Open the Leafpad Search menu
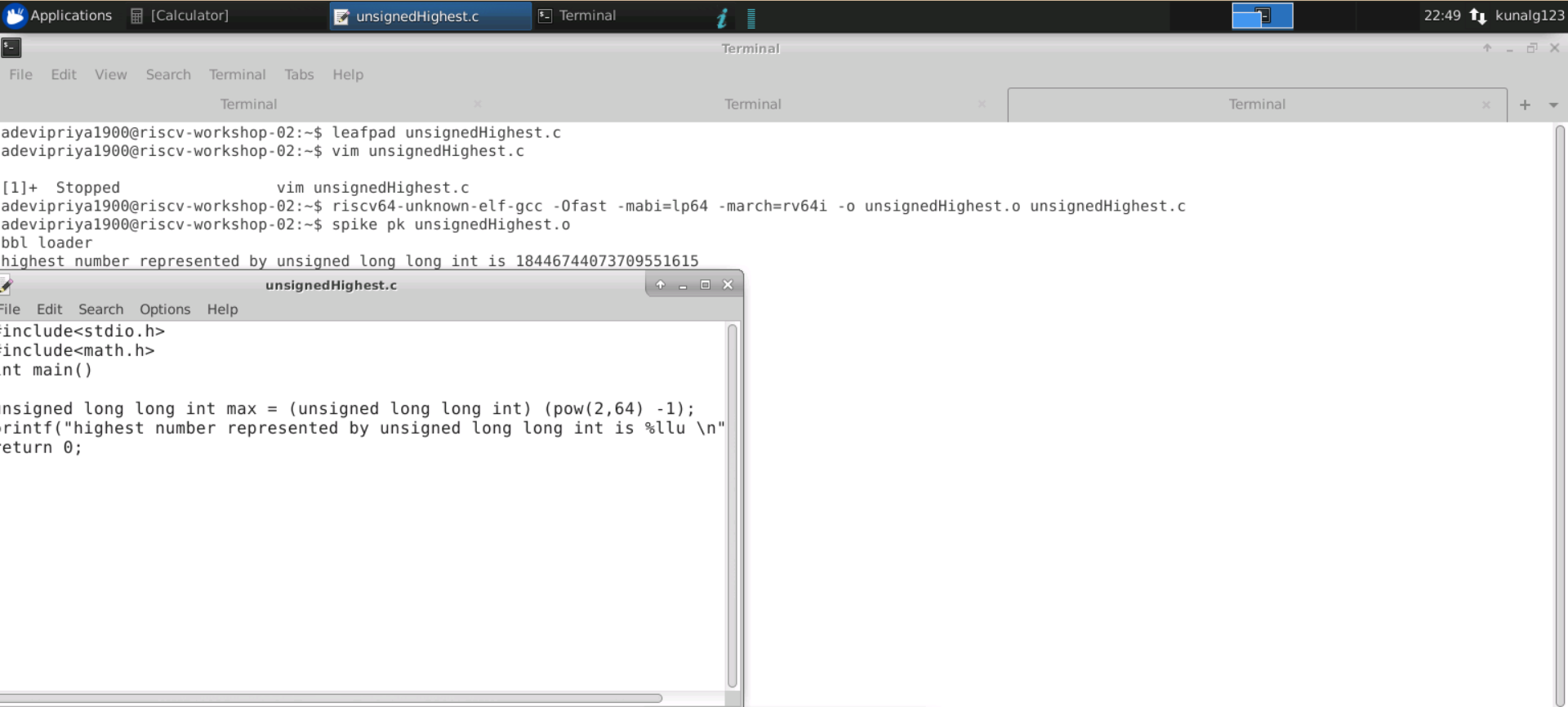This screenshot has height=707, width=1568. [100, 309]
